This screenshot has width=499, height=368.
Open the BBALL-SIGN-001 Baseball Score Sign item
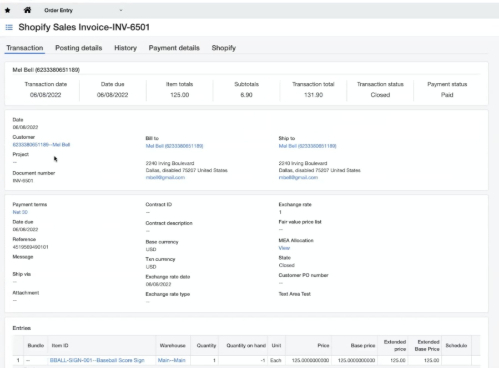(97, 360)
